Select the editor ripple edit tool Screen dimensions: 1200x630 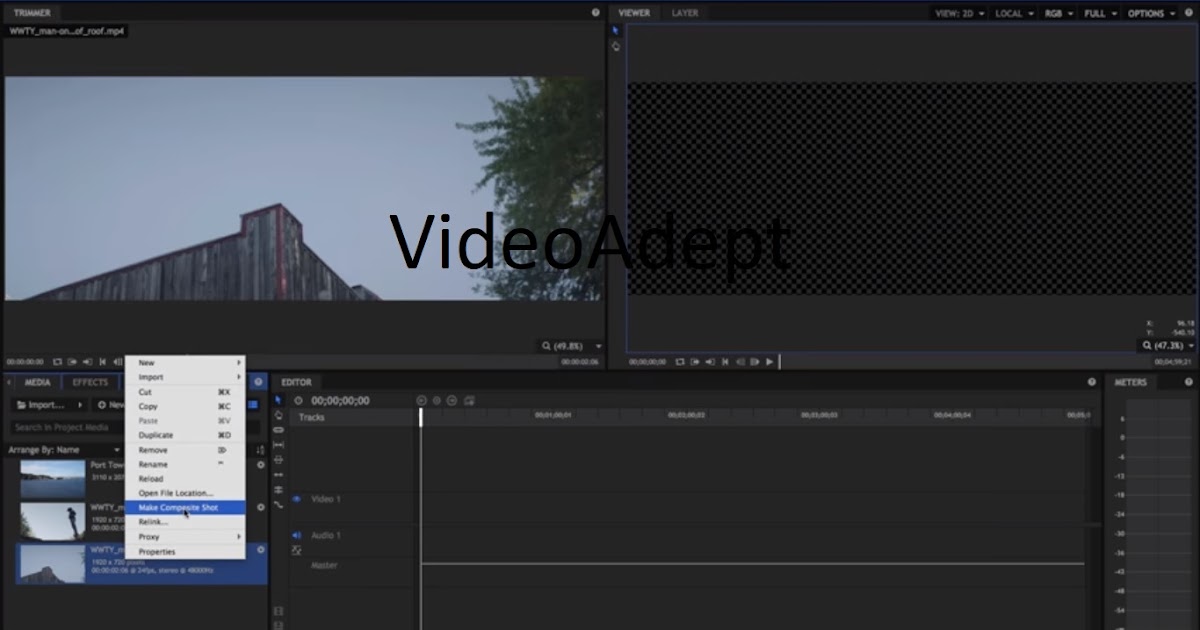[278, 474]
